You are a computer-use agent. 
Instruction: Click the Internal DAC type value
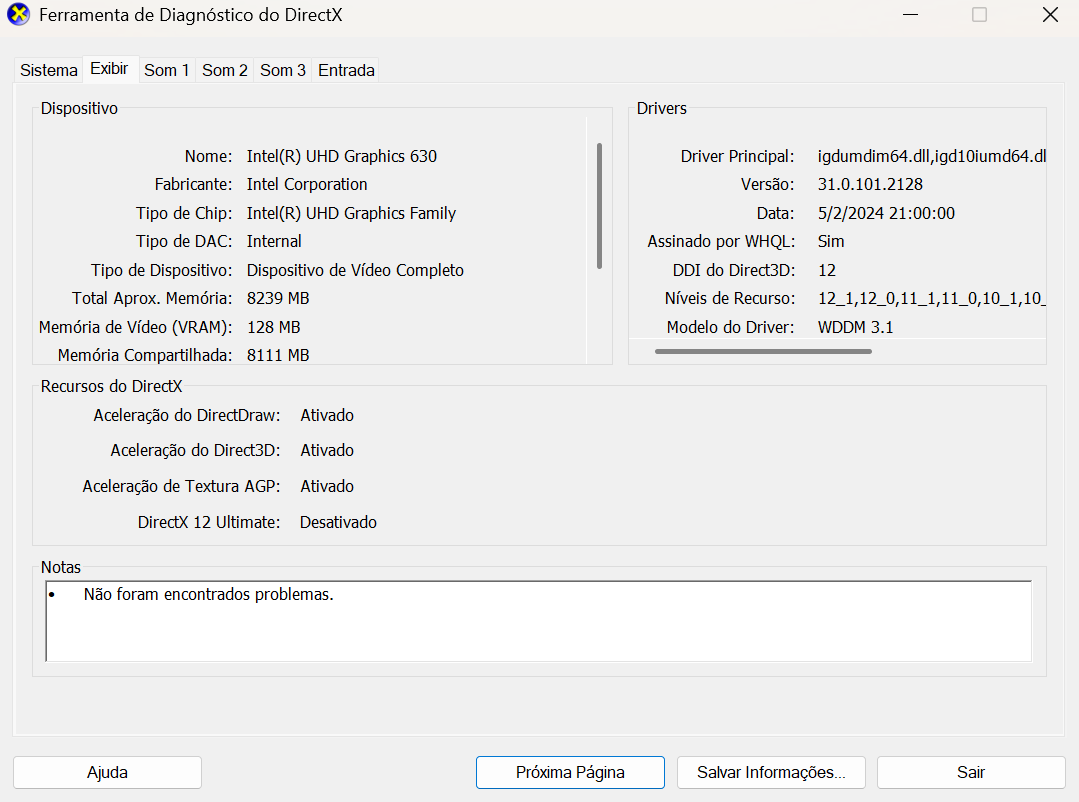[x=274, y=242]
